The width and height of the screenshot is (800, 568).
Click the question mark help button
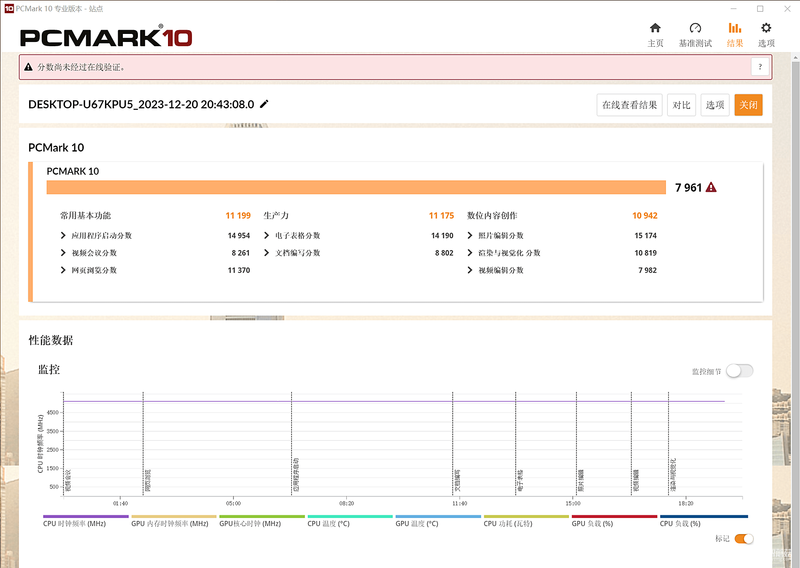(760, 67)
